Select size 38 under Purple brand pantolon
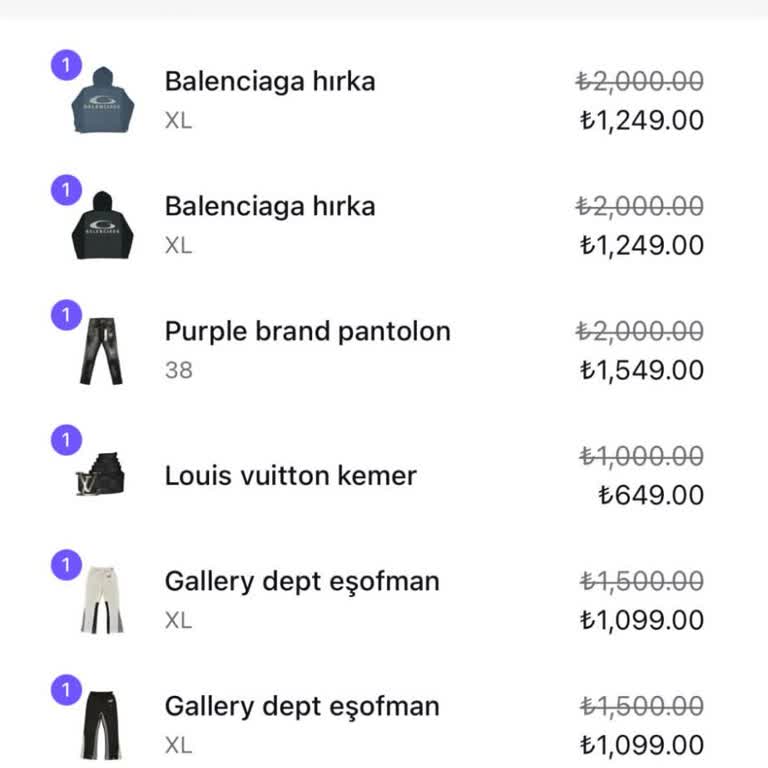Image resolution: width=768 pixels, height=768 pixels. [x=179, y=371]
